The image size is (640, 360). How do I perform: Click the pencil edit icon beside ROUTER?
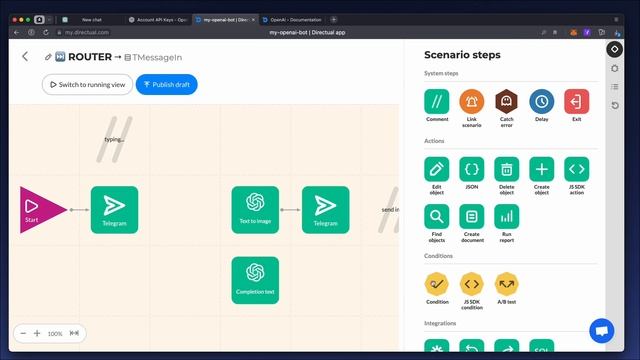48,57
